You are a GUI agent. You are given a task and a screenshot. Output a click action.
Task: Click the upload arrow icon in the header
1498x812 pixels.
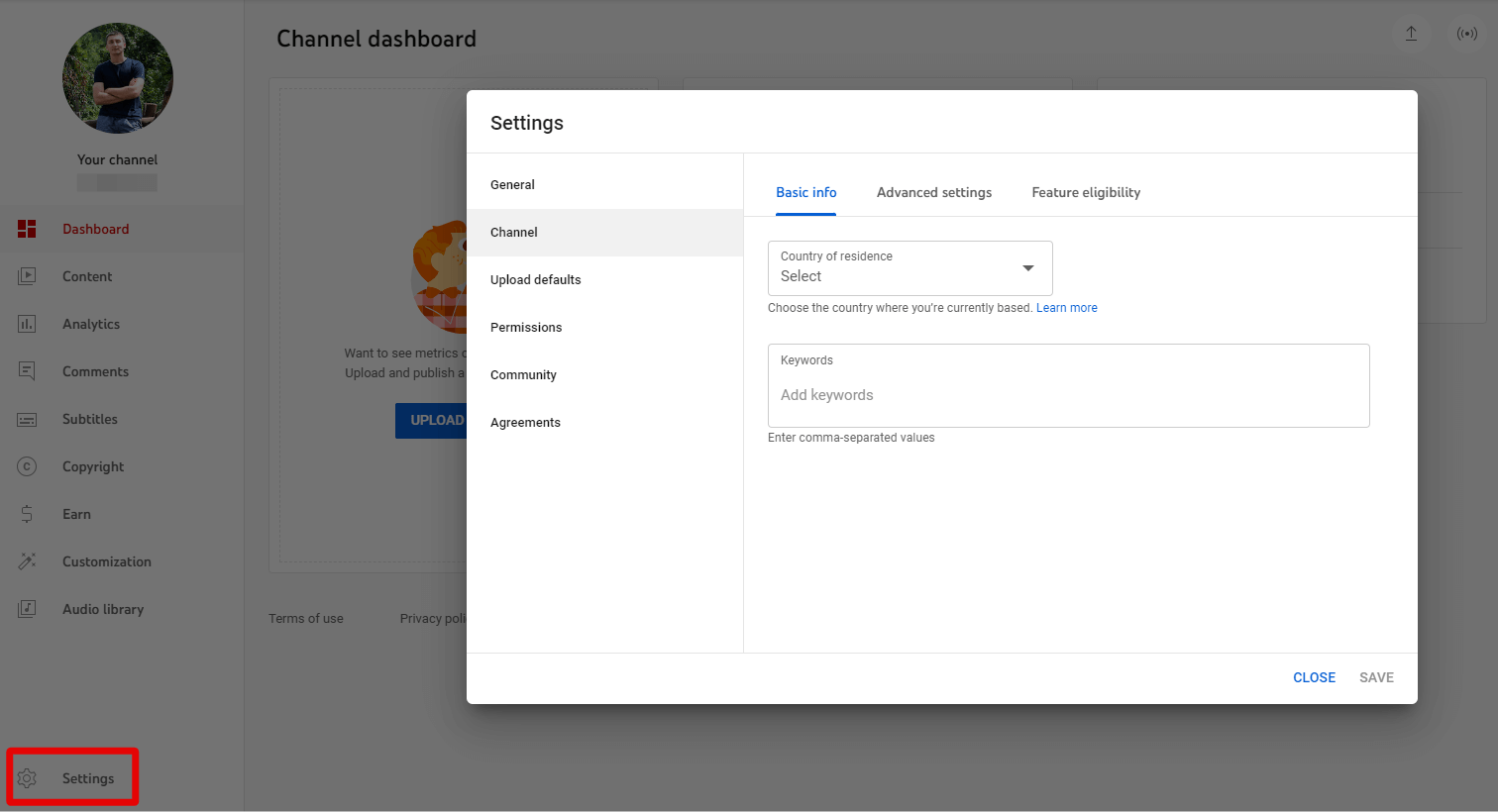tap(1411, 34)
